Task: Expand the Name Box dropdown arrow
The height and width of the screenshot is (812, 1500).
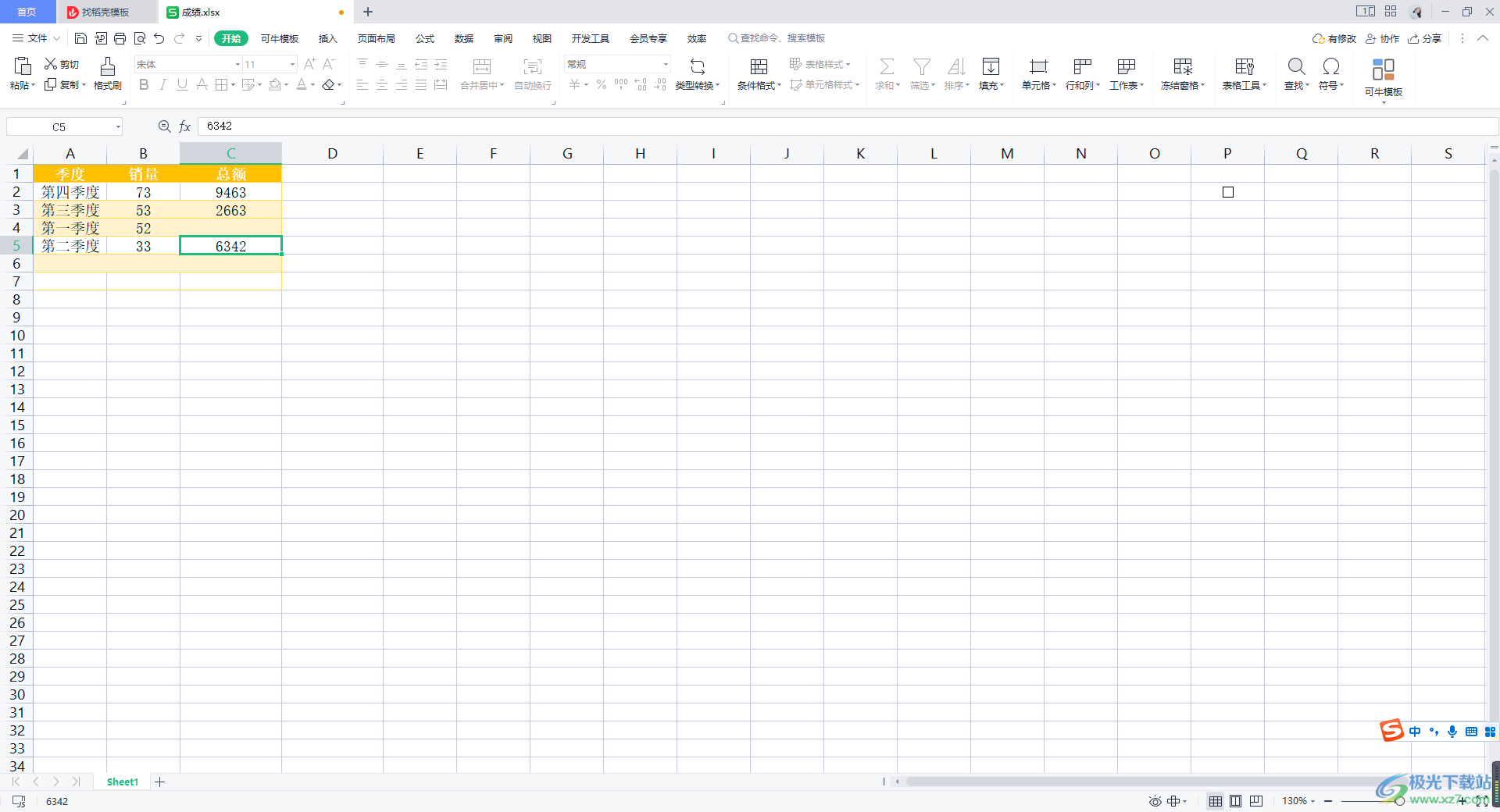Action: 118,126
